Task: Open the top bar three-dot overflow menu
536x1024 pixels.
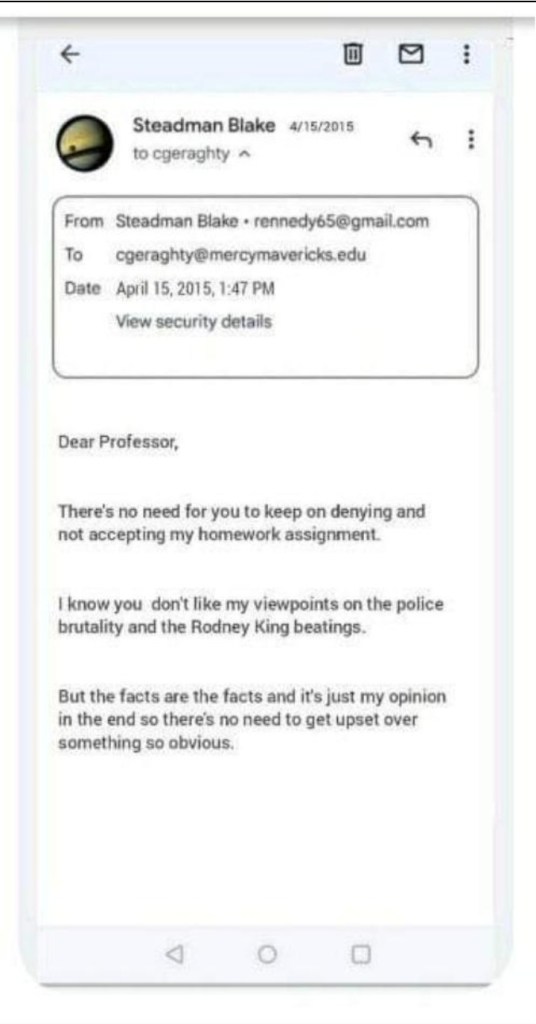Action: coord(465,54)
